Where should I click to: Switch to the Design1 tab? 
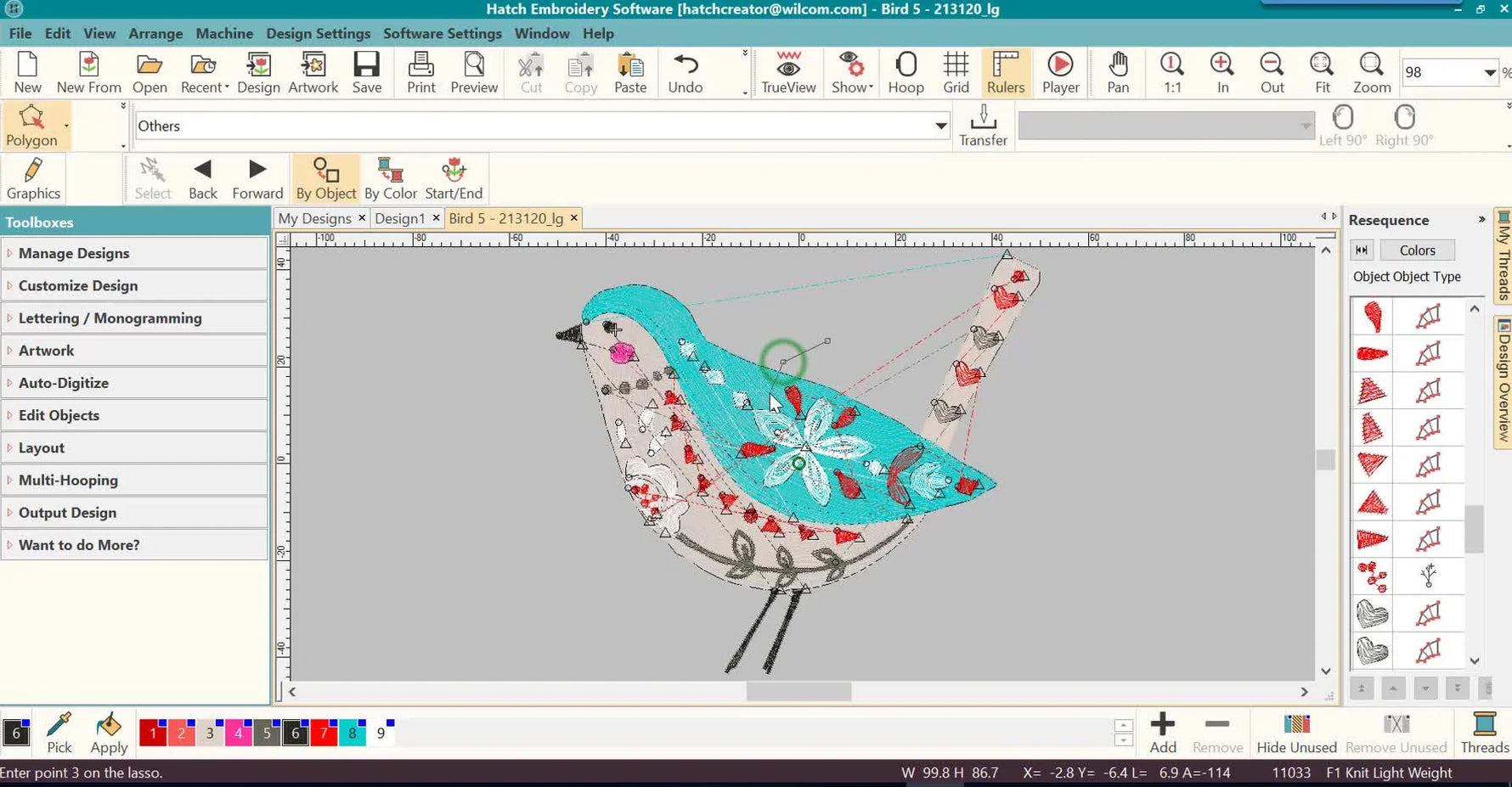pyautogui.click(x=399, y=218)
